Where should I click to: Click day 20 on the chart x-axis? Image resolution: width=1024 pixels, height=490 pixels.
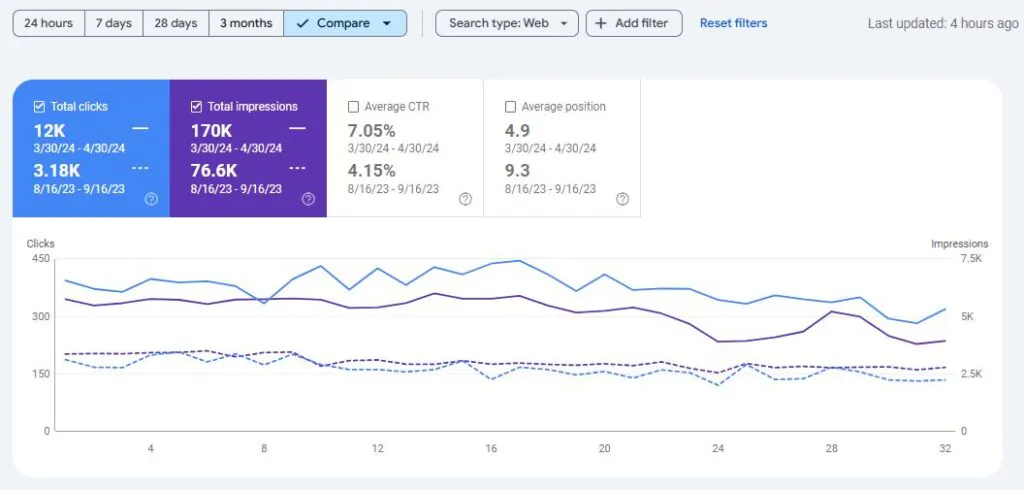click(x=605, y=449)
